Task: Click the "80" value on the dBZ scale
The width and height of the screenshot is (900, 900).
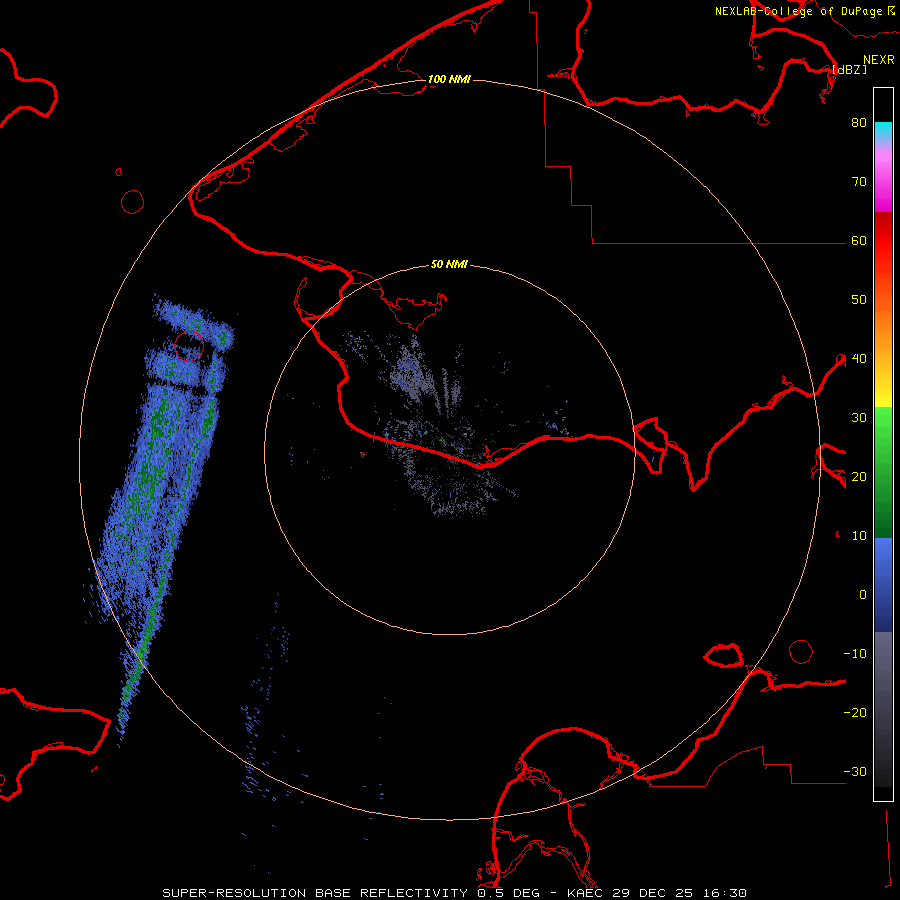Action: pyautogui.click(x=859, y=123)
